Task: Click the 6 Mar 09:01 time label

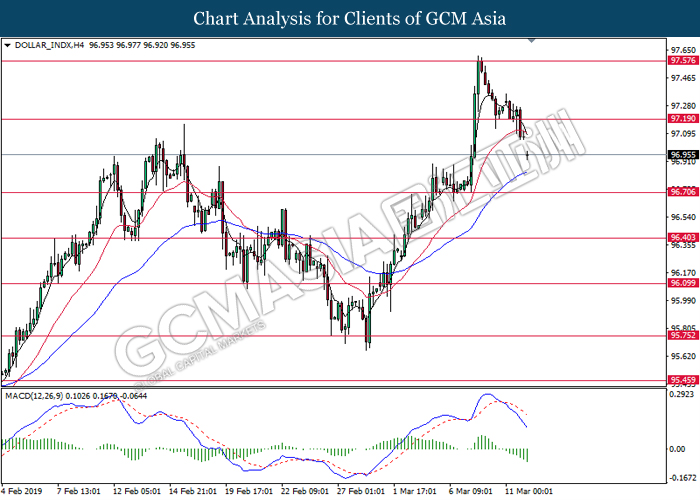Action: click(471, 491)
